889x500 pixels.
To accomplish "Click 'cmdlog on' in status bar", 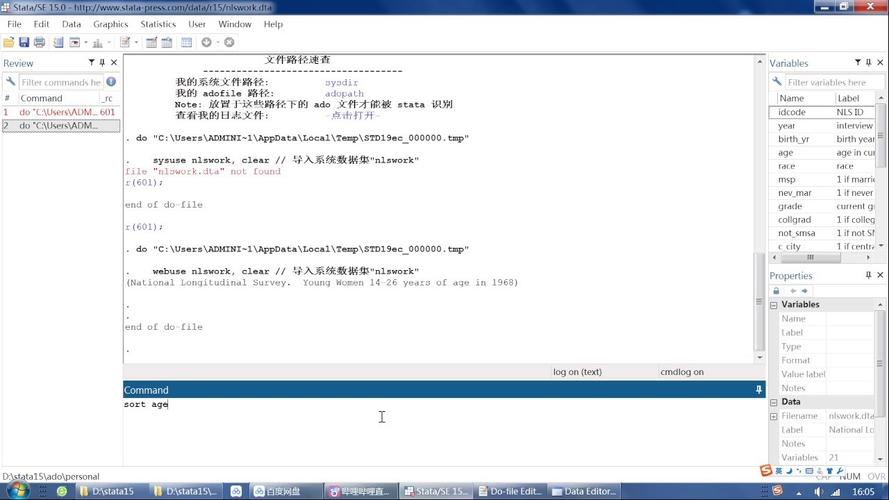I will pos(682,372).
